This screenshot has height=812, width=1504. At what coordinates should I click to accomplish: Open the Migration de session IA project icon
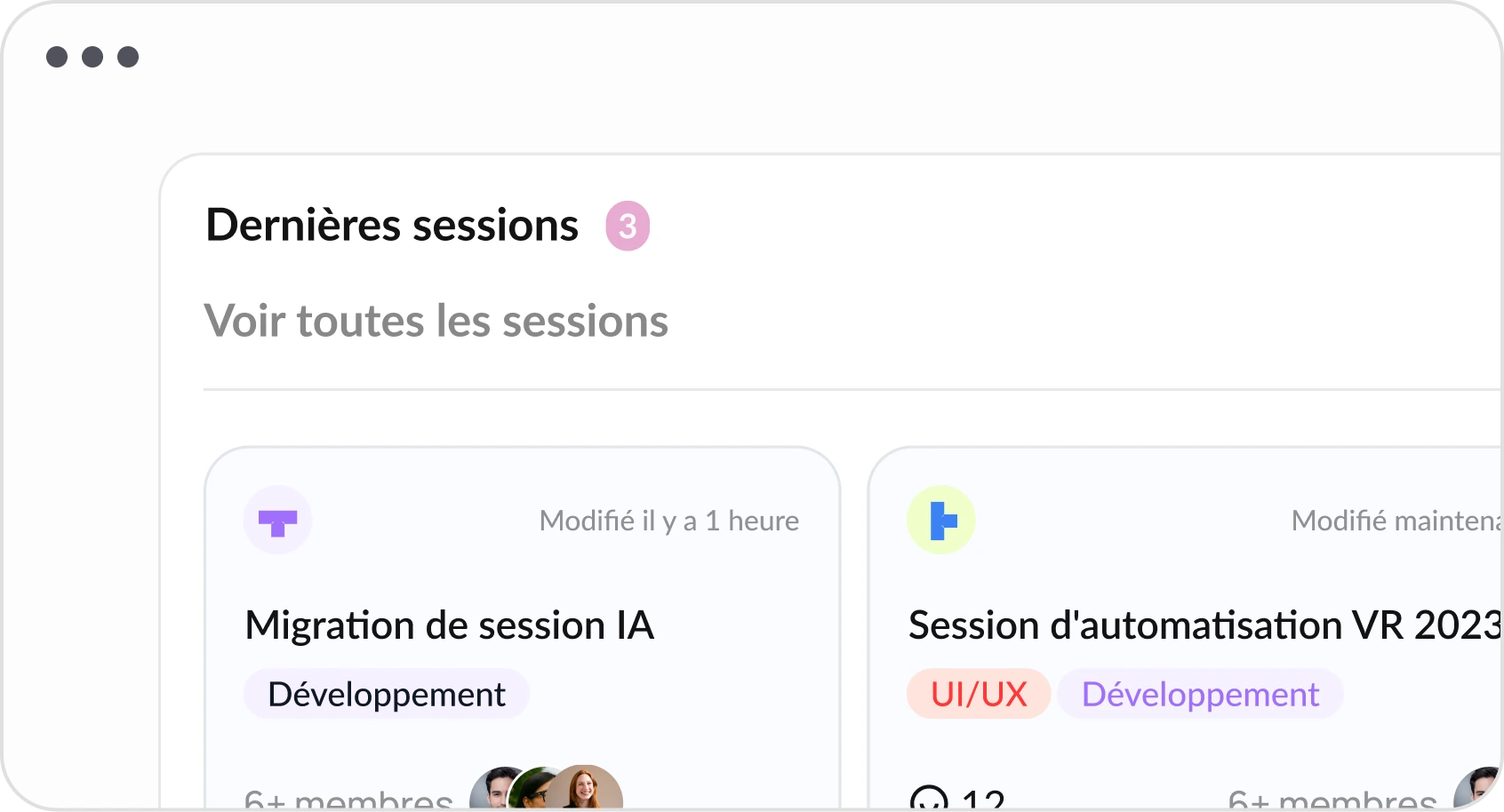click(278, 520)
